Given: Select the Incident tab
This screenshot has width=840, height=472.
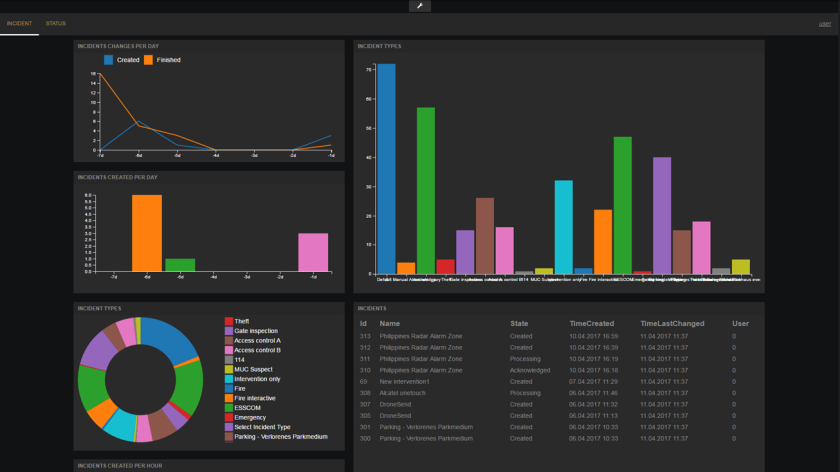Looking at the screenshot, I should tap(19, 22).
